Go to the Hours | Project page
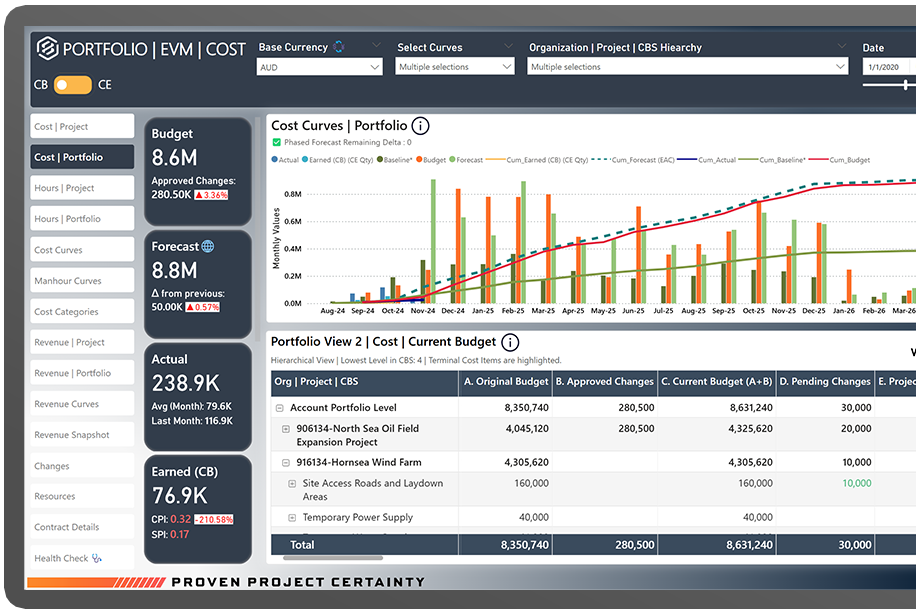This screenshot has height=615, width=916. [82, 188]
